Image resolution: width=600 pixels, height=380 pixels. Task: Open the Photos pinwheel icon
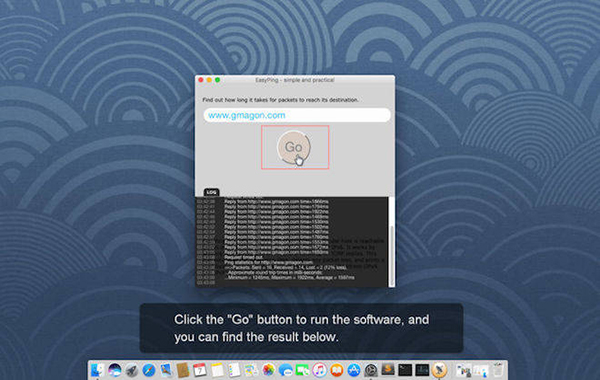click(268, 370)
